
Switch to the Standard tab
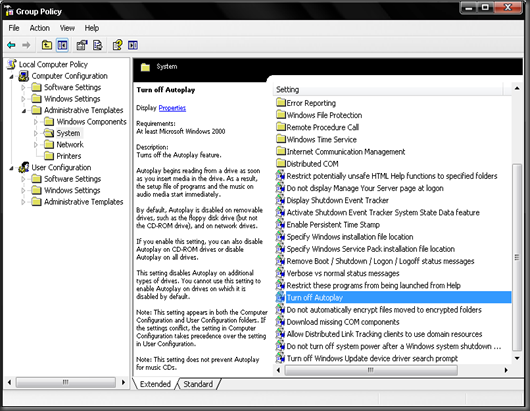pos(198,384)
